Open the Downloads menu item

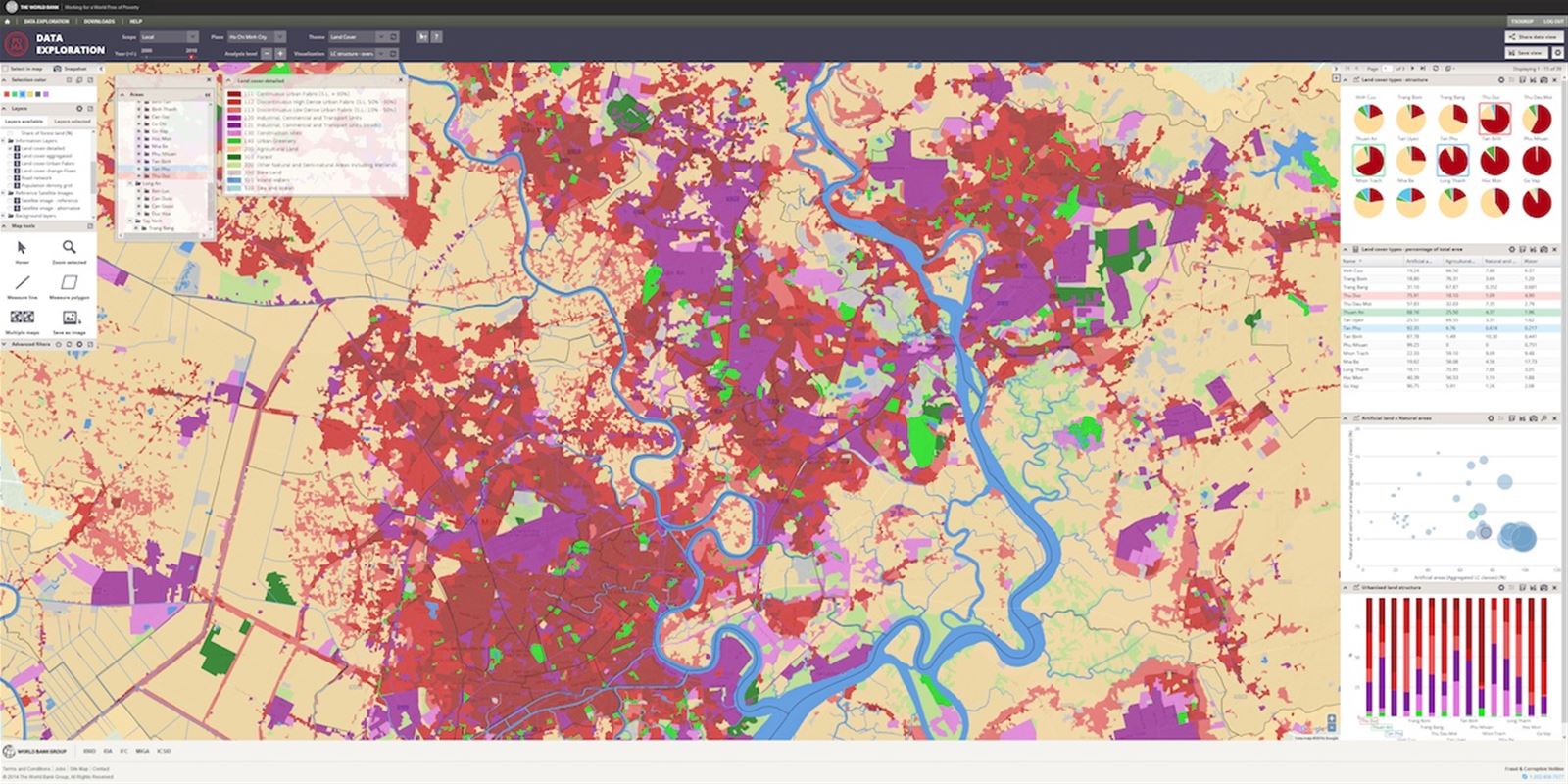99,21
